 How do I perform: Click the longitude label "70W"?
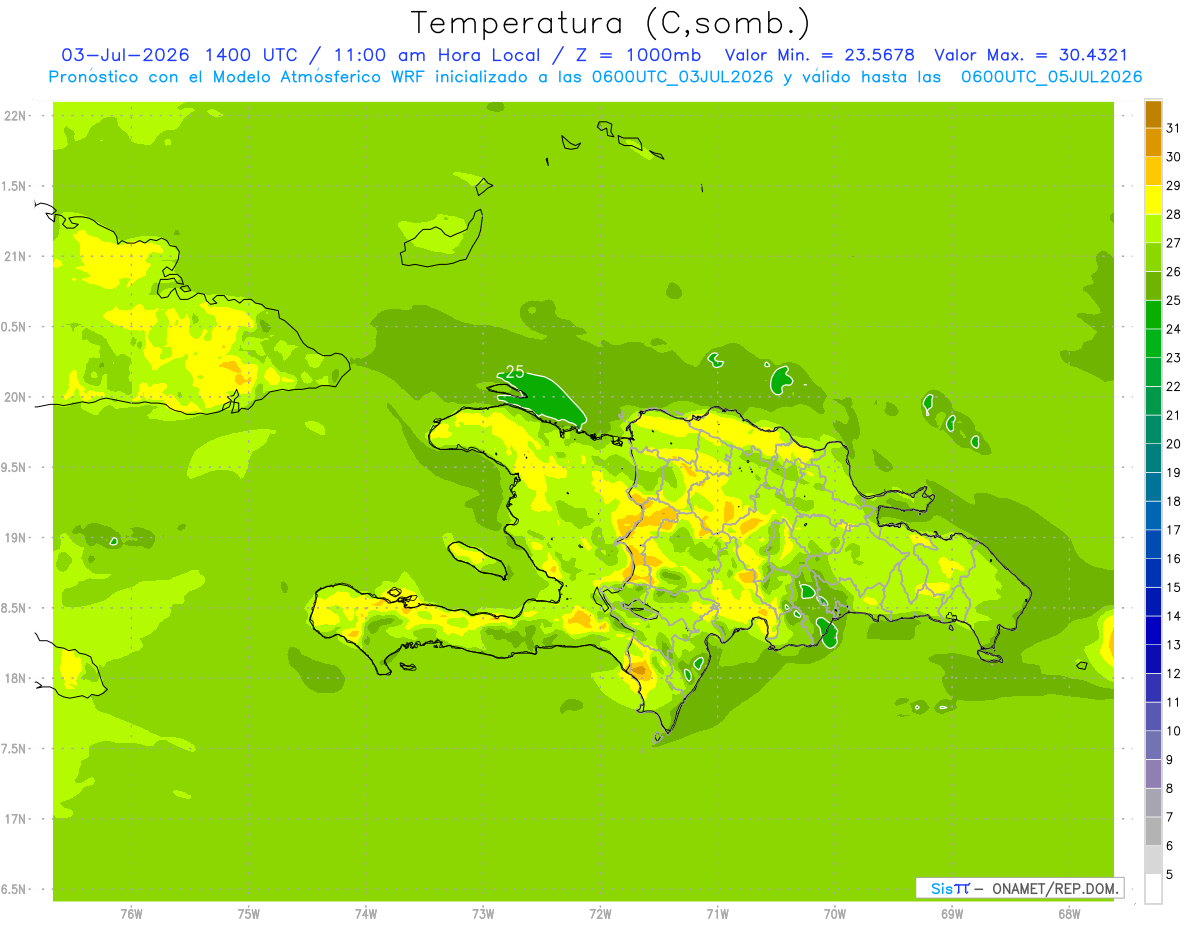click(x=835, y=914)
